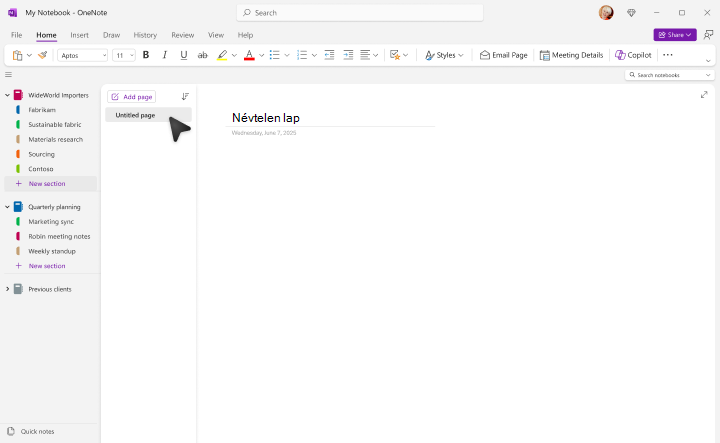
Task: Open the ribbon overflow three-dots menu
Action: (668, 55)
